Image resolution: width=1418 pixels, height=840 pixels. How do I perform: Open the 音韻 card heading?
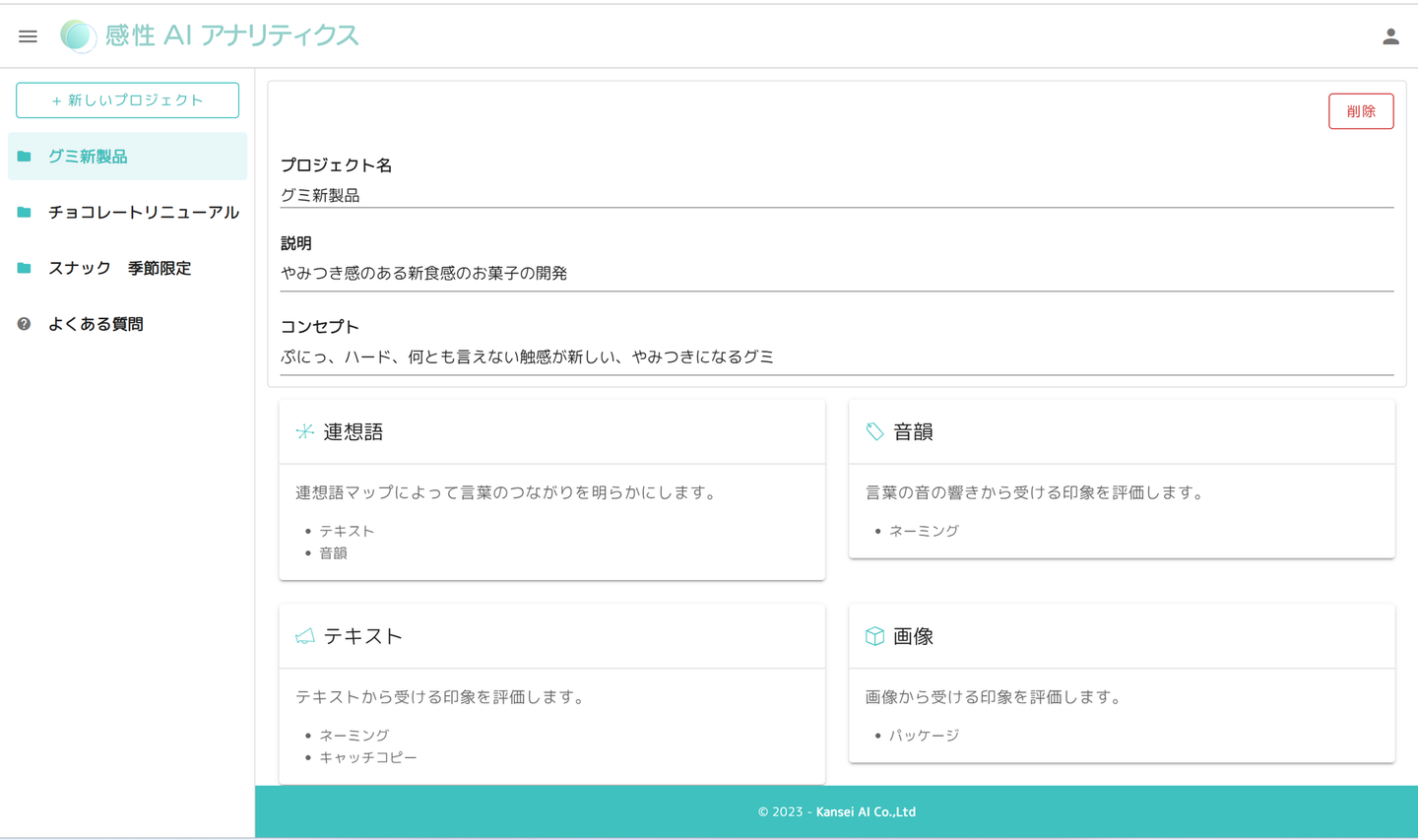(x=913, y=431)
